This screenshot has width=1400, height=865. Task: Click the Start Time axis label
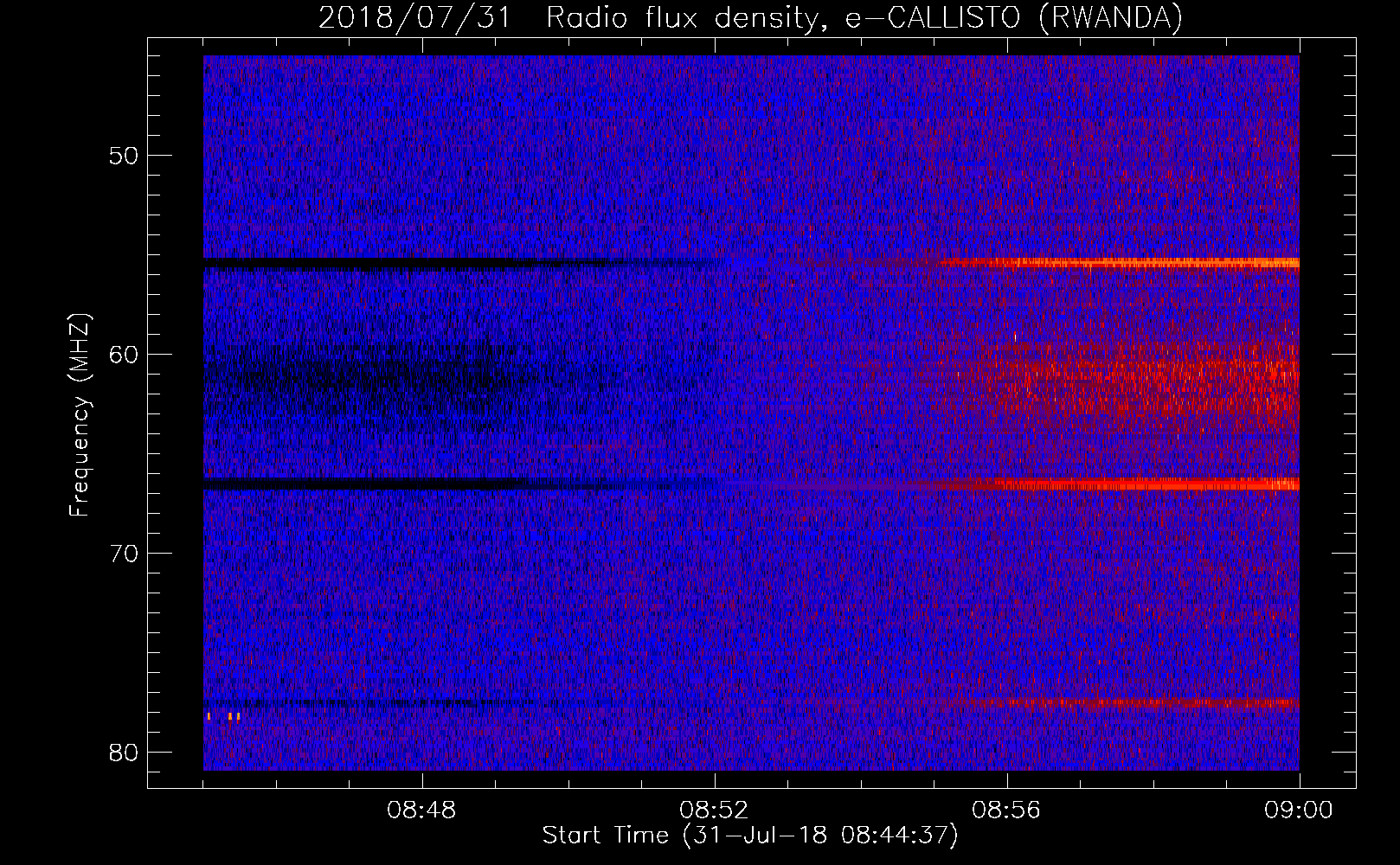(750, 836)
